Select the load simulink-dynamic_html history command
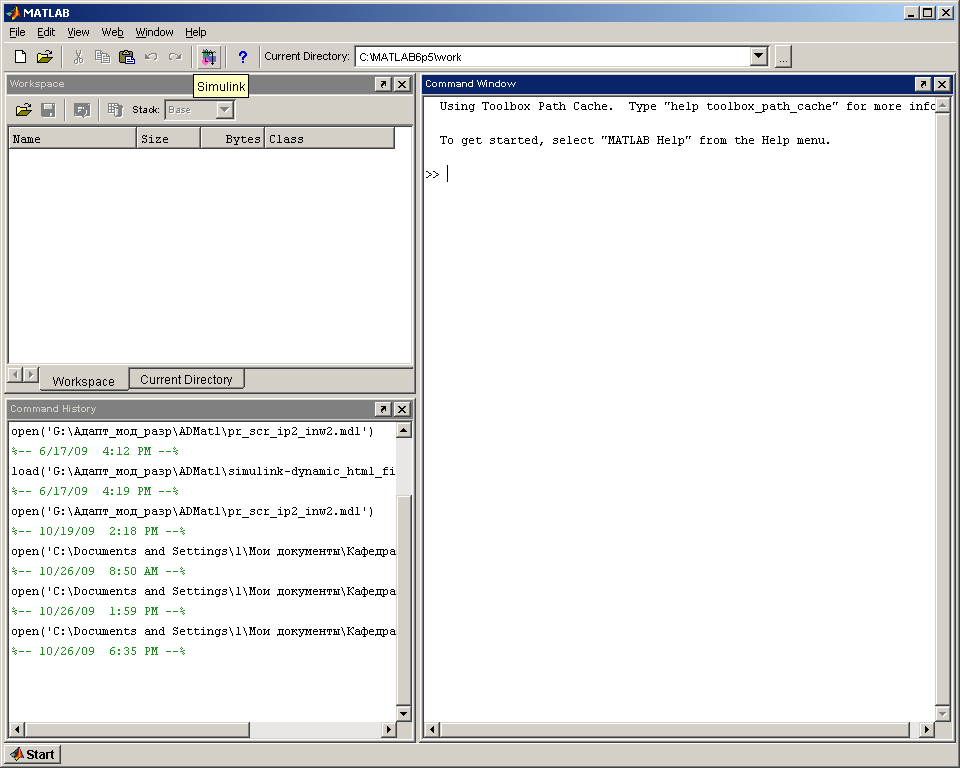 (x=203, y=472)
